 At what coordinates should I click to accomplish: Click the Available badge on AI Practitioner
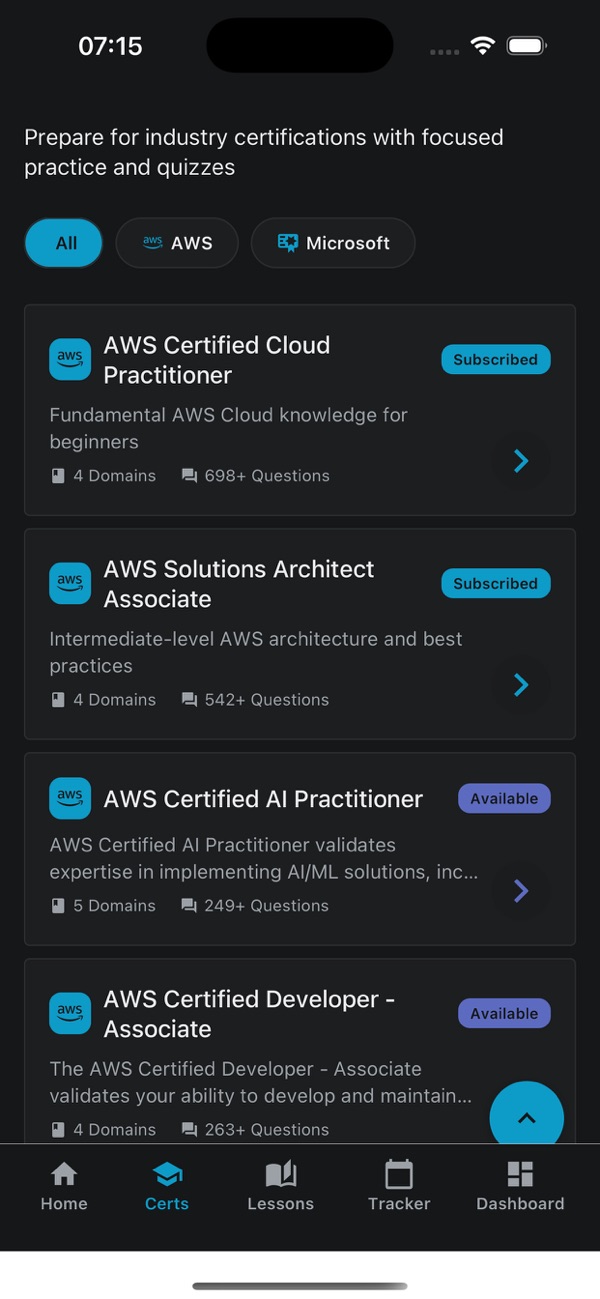pyautogui.click(x=504, y=799)
